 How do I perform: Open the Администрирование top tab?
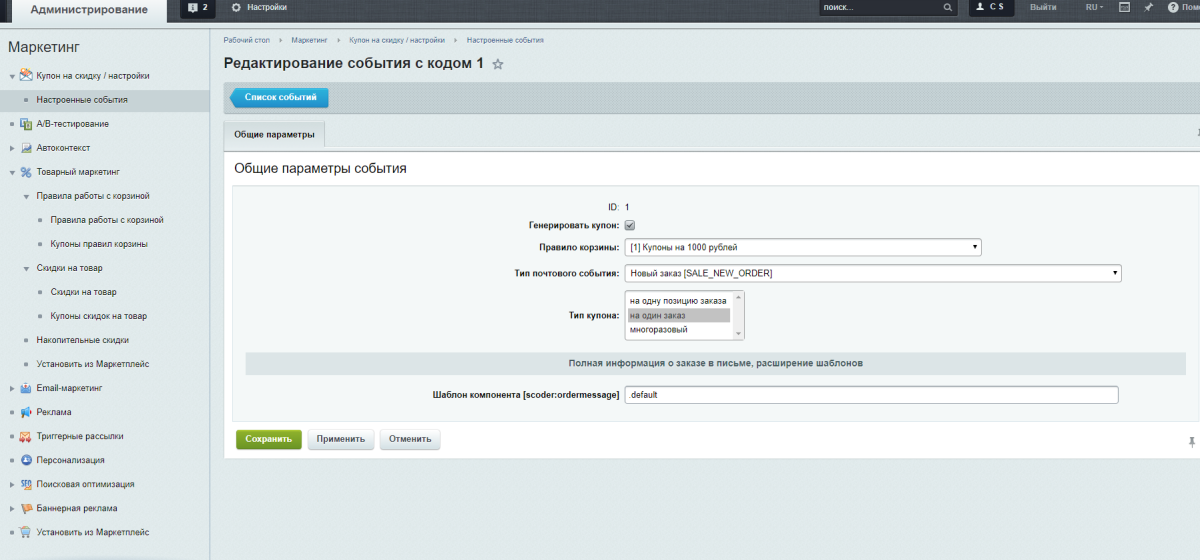(88, 10)
